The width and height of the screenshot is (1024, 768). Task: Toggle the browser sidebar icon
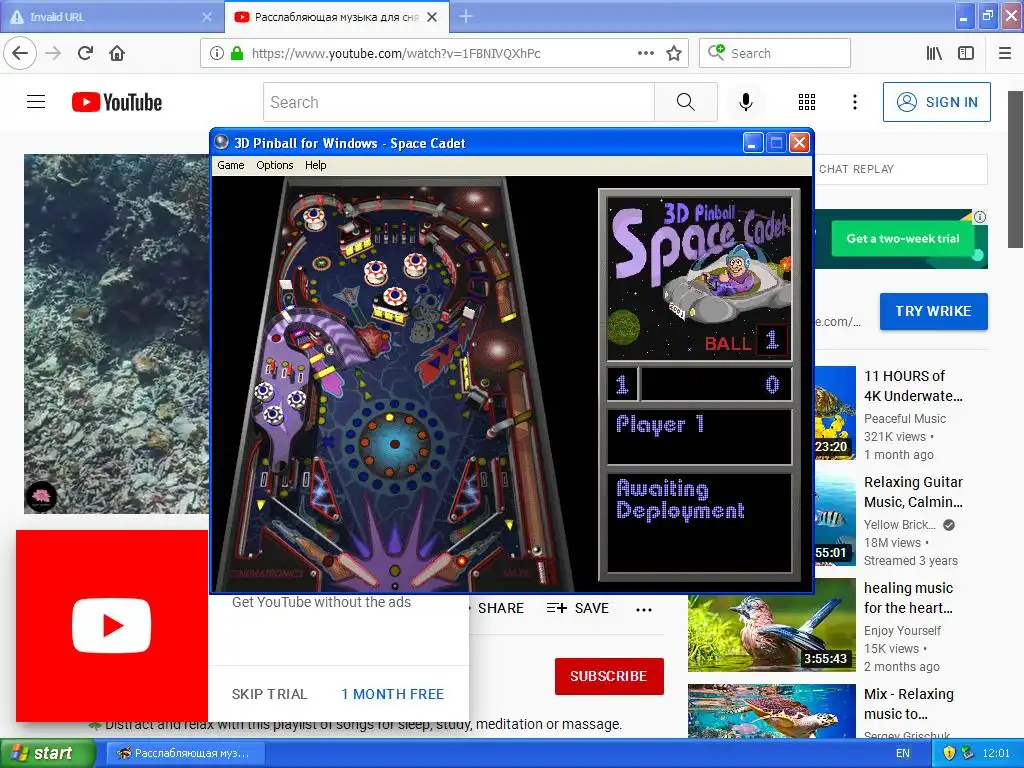pos(966,54)
